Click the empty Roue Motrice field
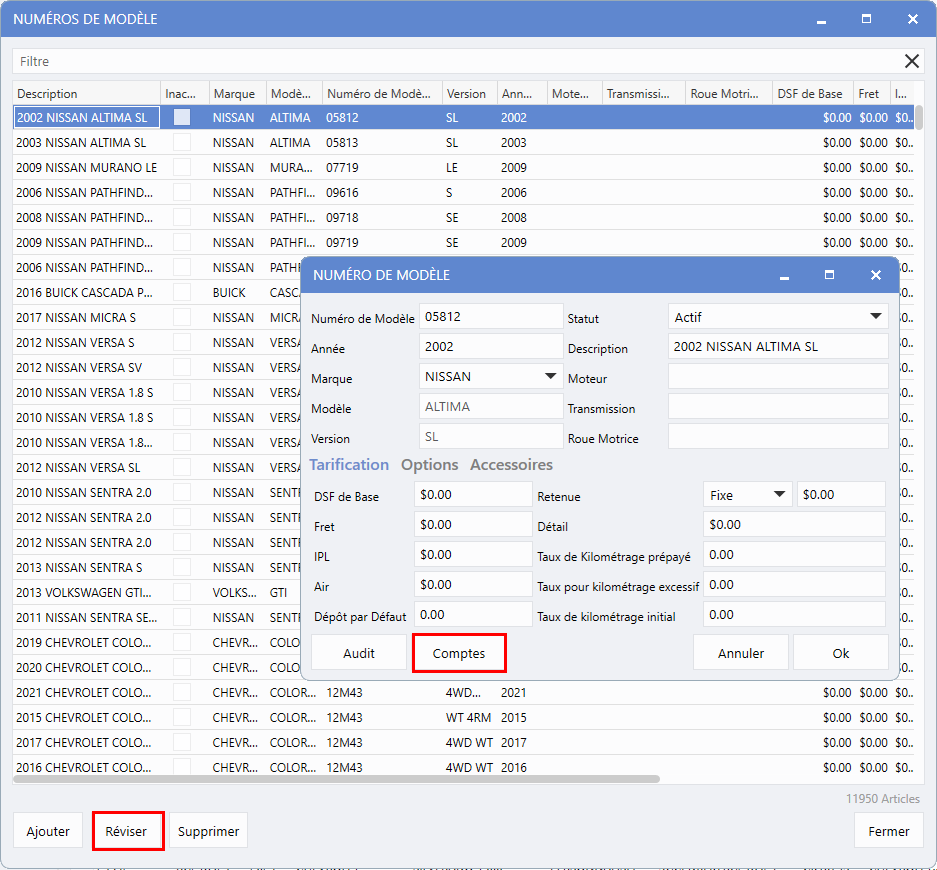The height and width of the screenshot is (870, 937). click(x=777, y=436)
